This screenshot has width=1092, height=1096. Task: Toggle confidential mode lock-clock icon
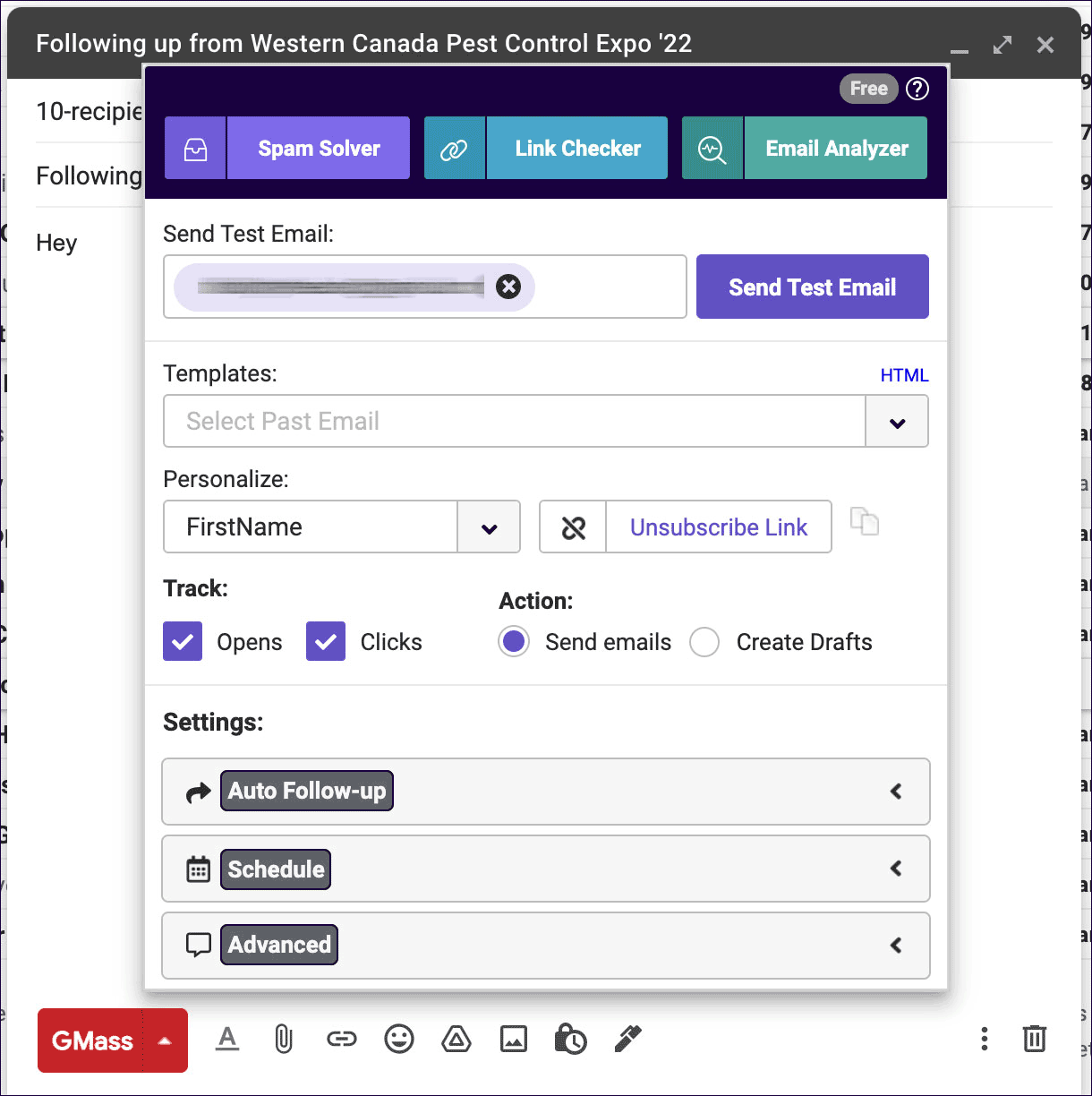[570, 1039]
